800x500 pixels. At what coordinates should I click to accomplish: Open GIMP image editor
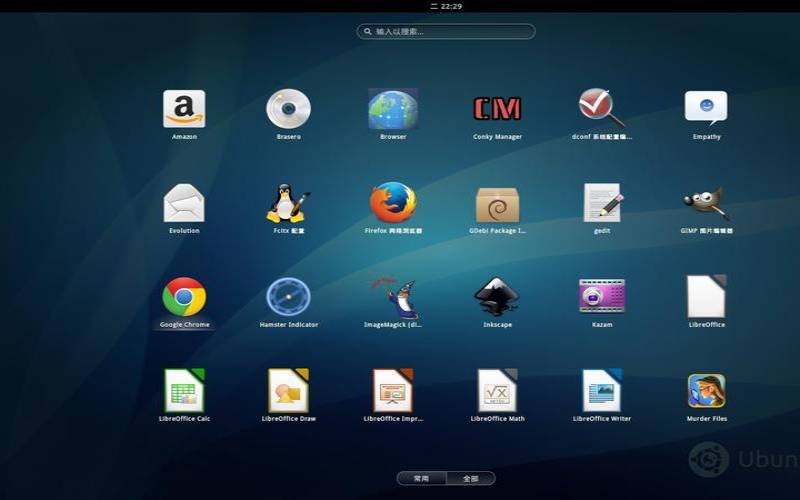coord(707,203)
